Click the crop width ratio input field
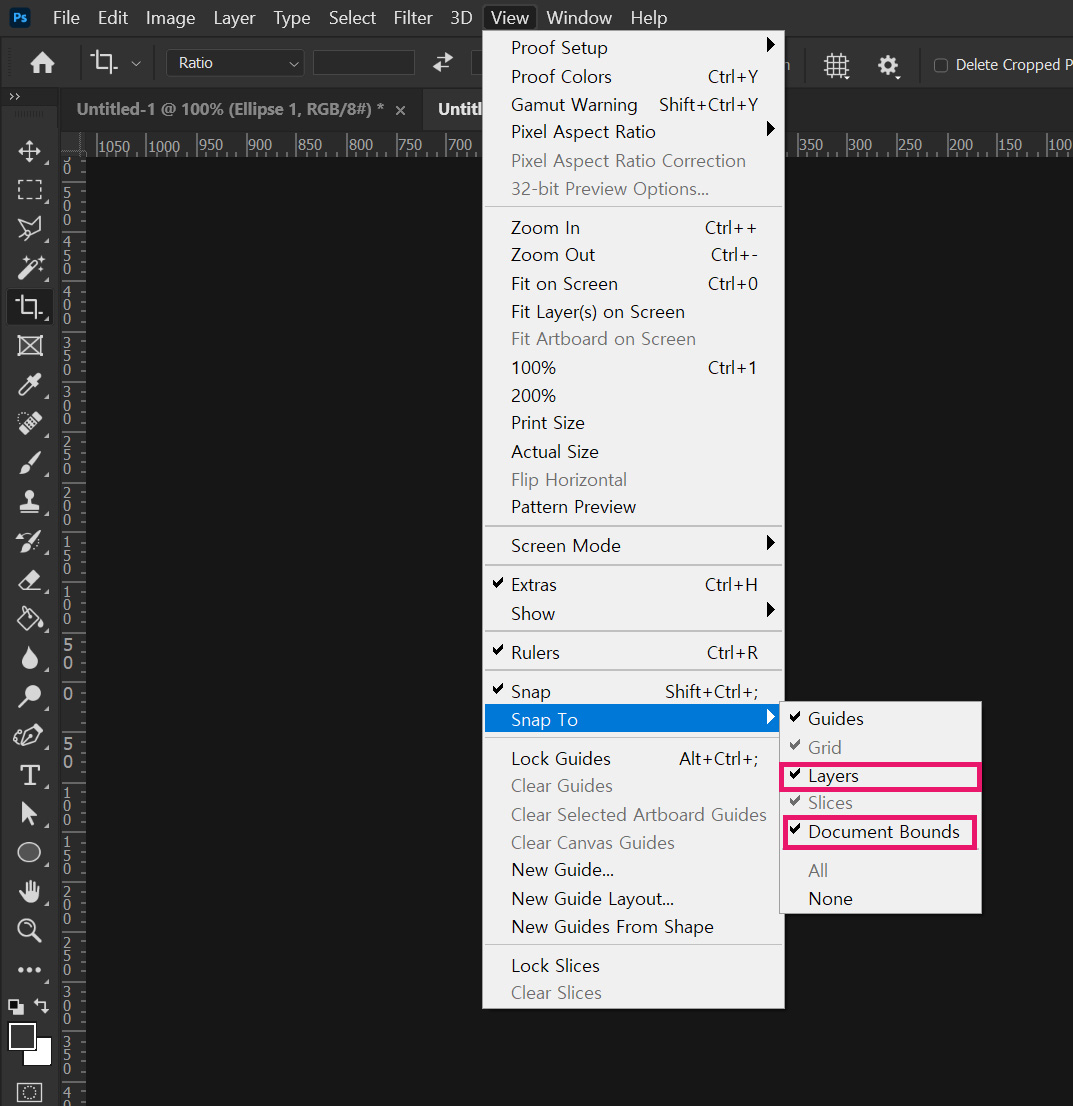Image resolution: width=1073 pixels, height=1106 pixels. point(363,63)
